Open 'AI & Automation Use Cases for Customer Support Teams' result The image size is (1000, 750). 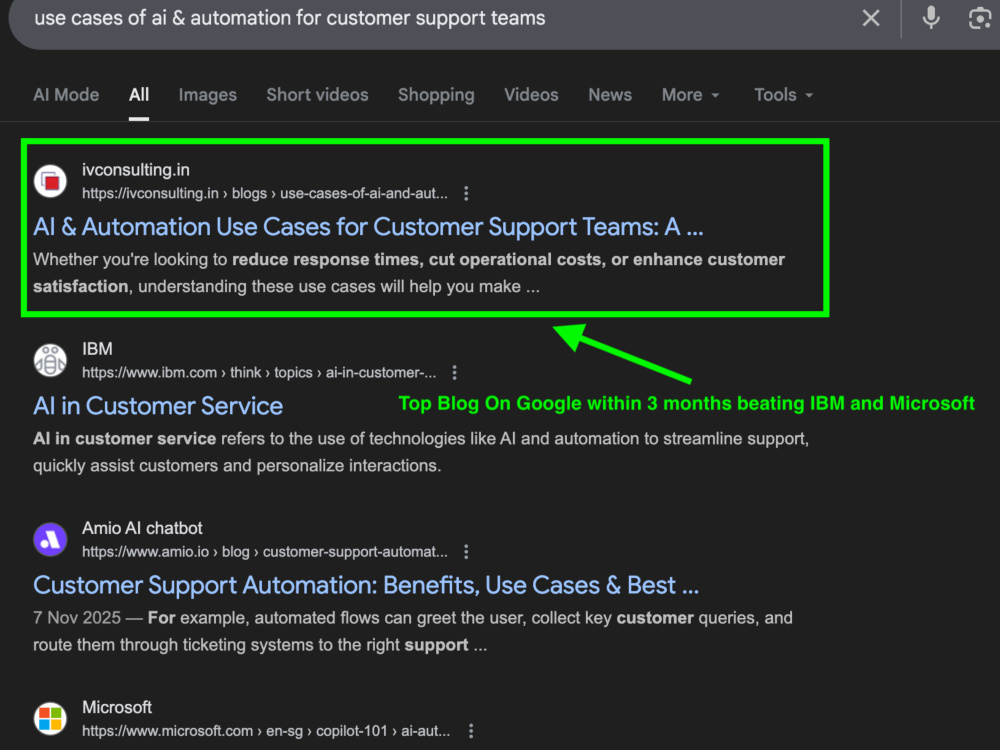(368, 227)
